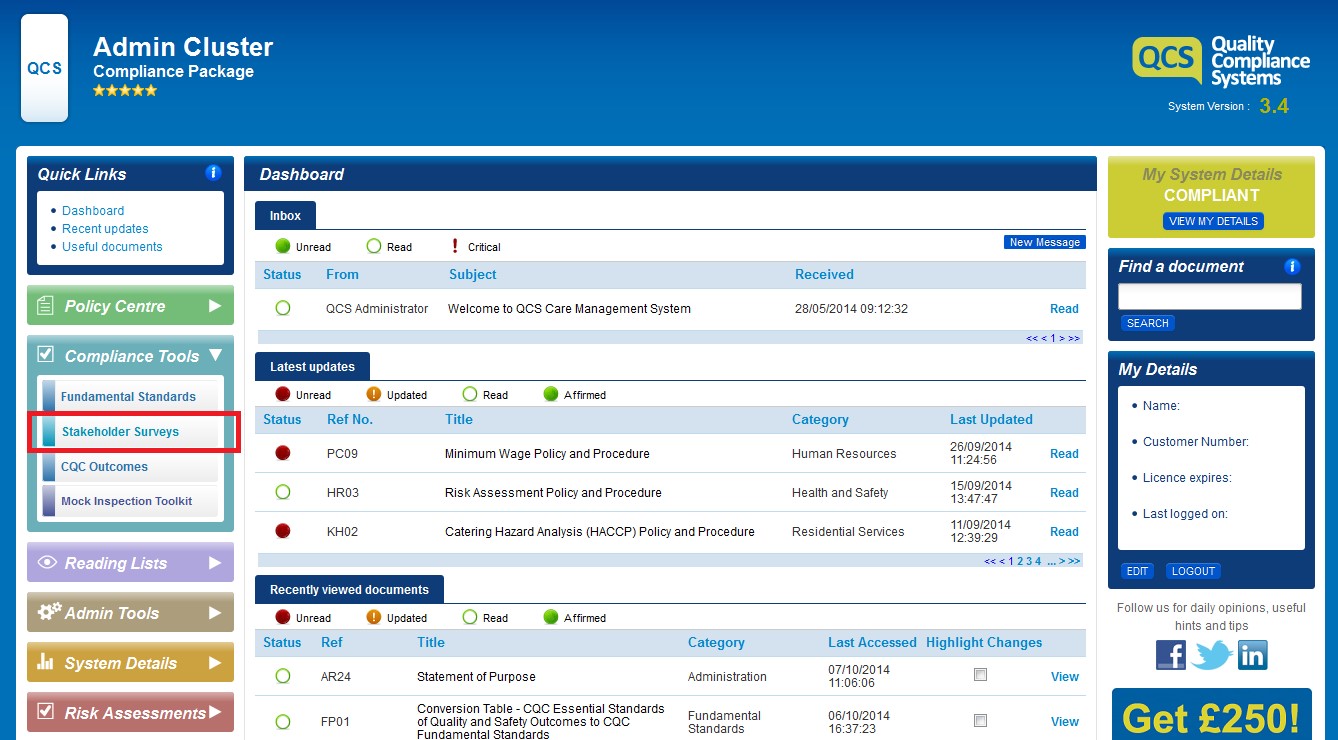This screenshot has height=740, width=1338.
Task: Expand the Reading Lists panel
Action: click(130, 563)
